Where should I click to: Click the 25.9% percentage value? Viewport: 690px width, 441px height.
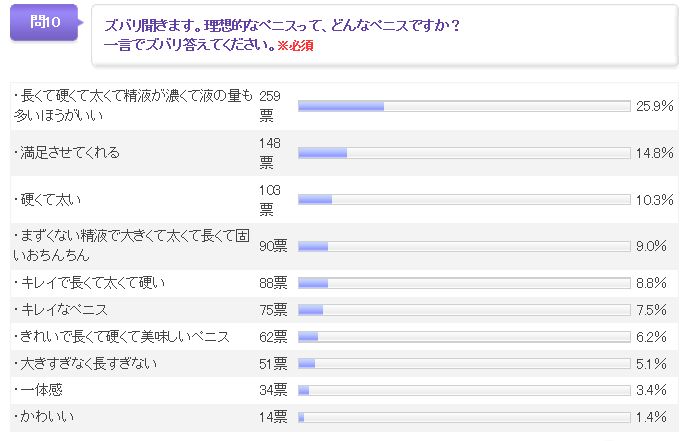pos(654,105)
